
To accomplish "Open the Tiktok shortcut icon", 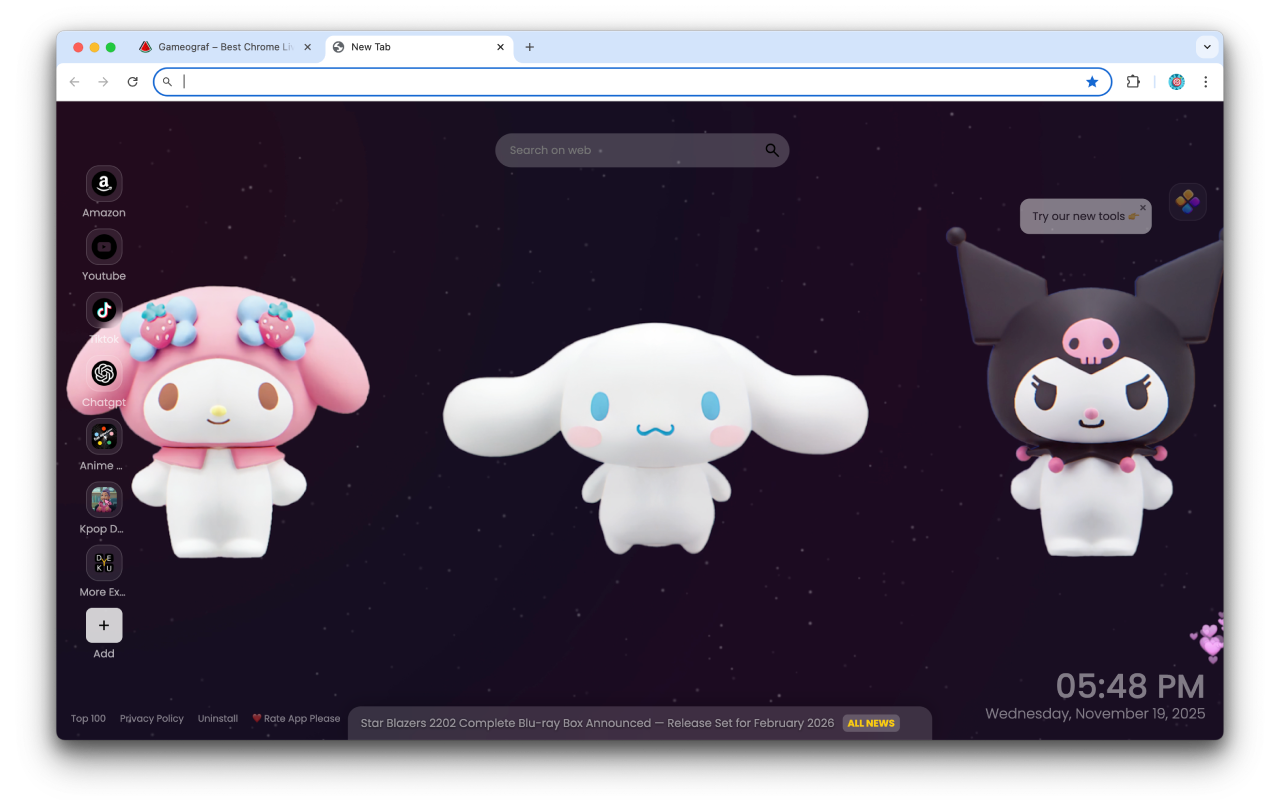I will pyautogui.click(x=104, y=310).
